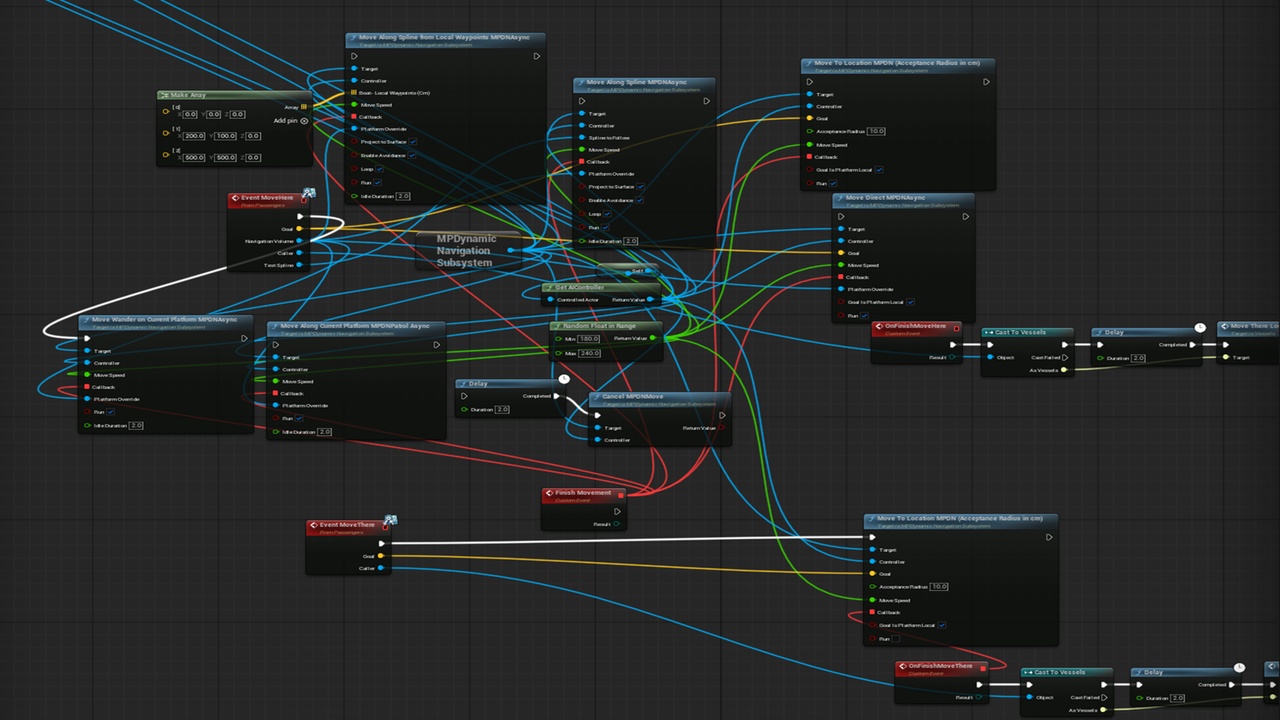Click the Y field of Make Array element 2
This screenshot has height=720, width=1280.
224,157
